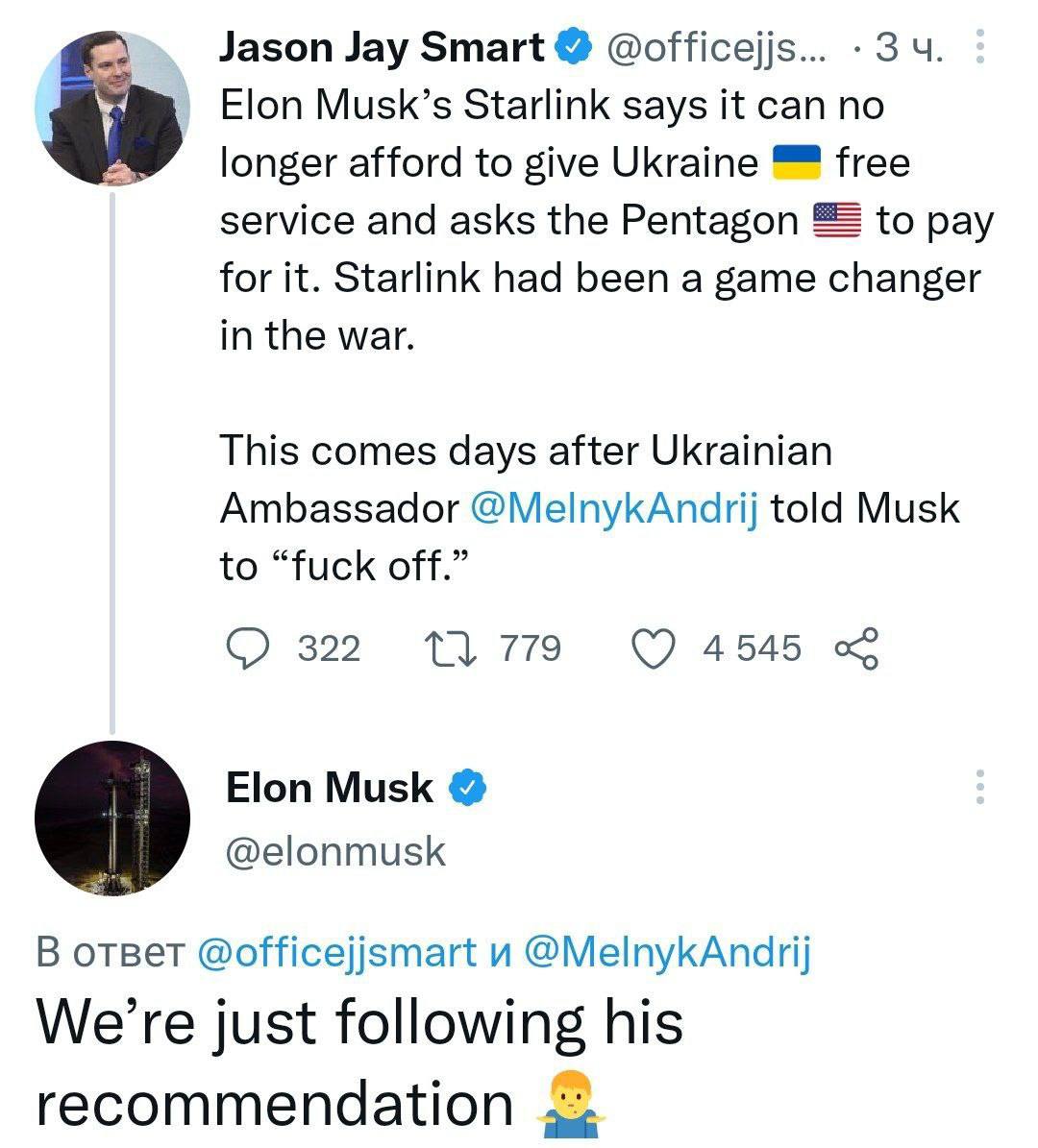
Task: Open the @MelnykAndrij mention in the tweet
Action: pyautogui.click(x=613, y=508)
